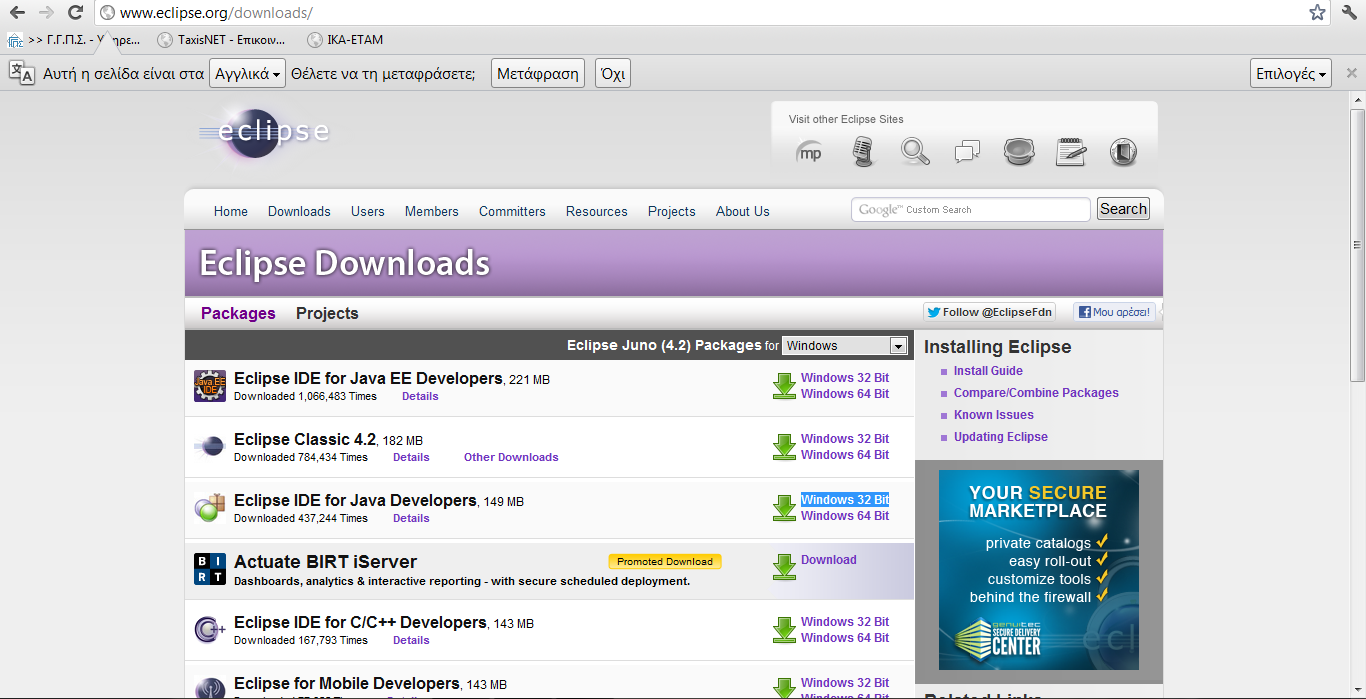Screen dimensions: 1366x699
Task: Download Windows 64 Bit Eclipse IDE for Java Developers
Action: pos(845,516)
